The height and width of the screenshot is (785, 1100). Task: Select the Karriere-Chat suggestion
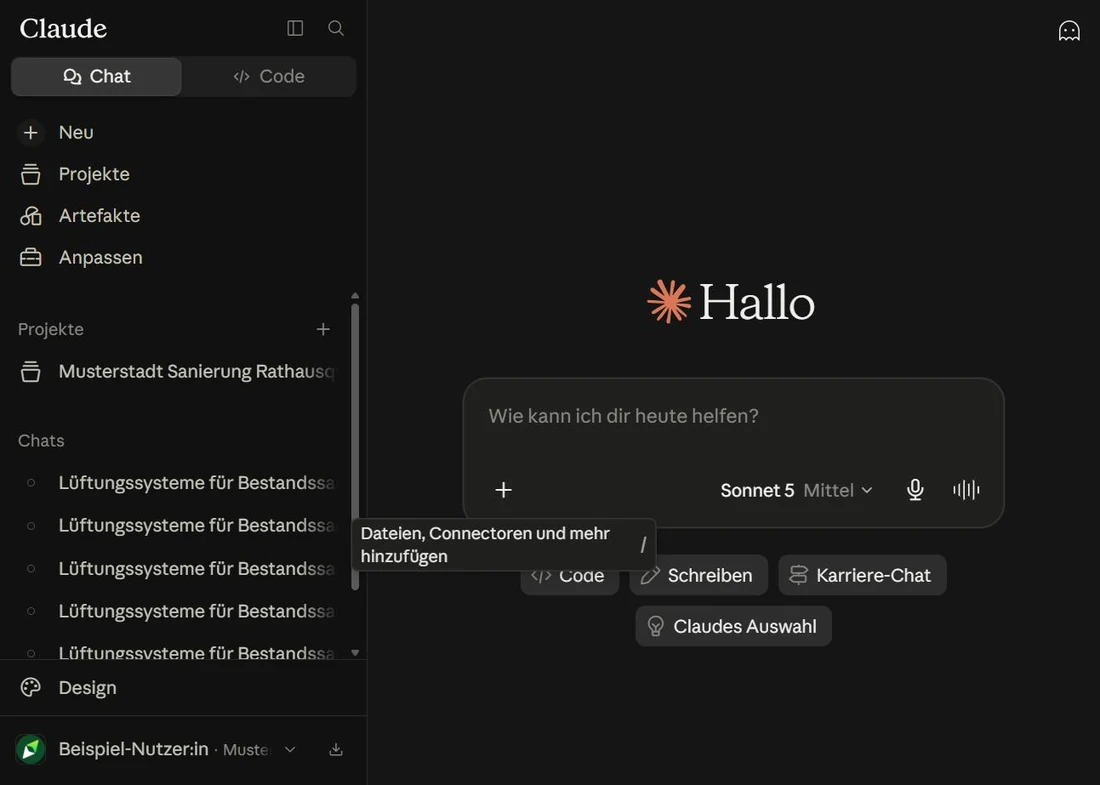point(862,575)
